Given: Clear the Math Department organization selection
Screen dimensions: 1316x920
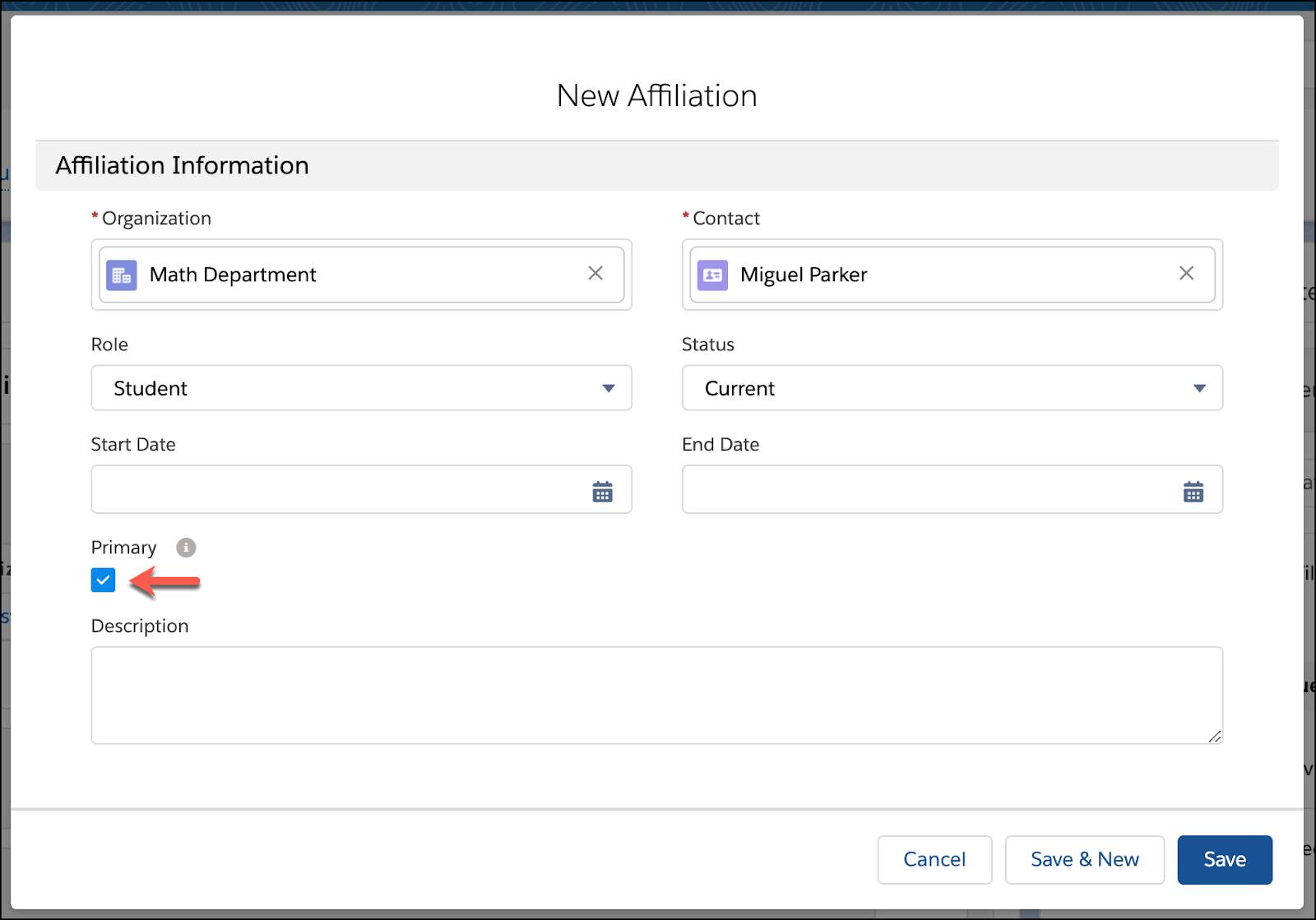Looking at the screenshot, I should (x=595, y=273).
